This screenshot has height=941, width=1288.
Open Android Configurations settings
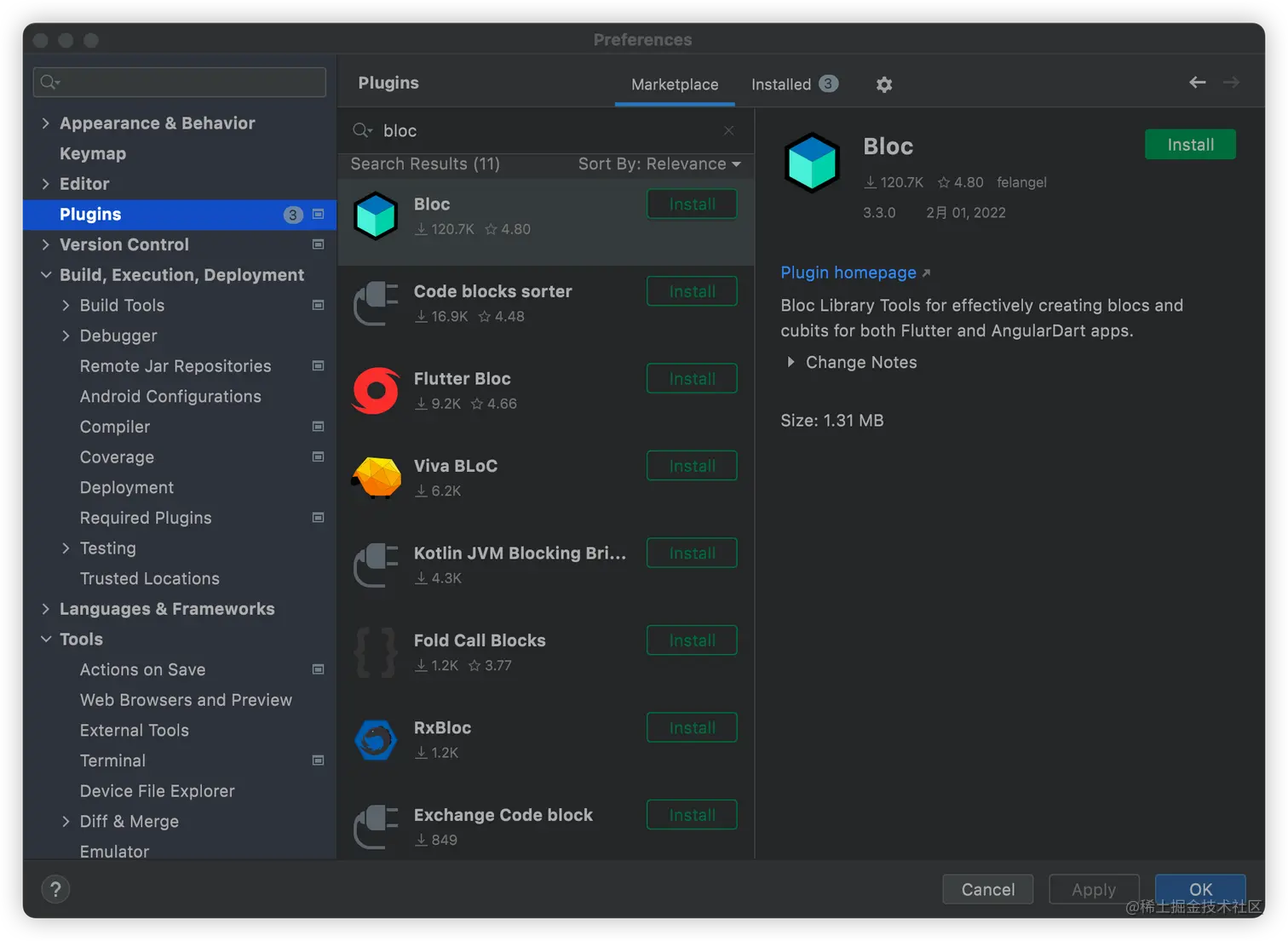[x=170, y=397]
